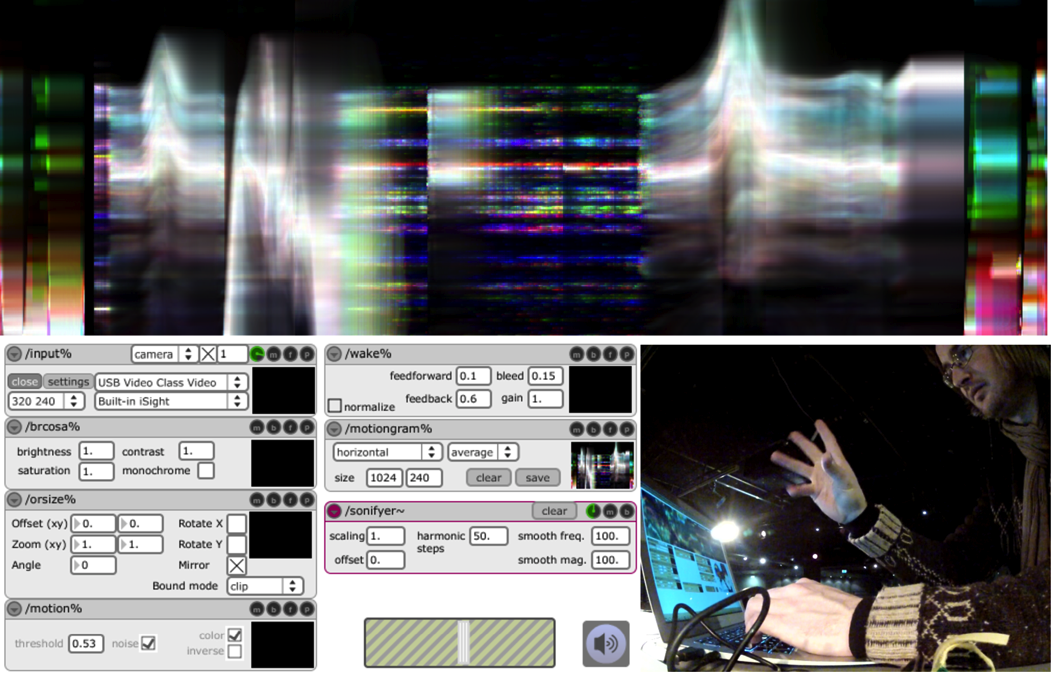Click the 'b' icon in /orsize% header
Screen dimensions: 1052x675
pyautogui.click(x=273, y=500)
